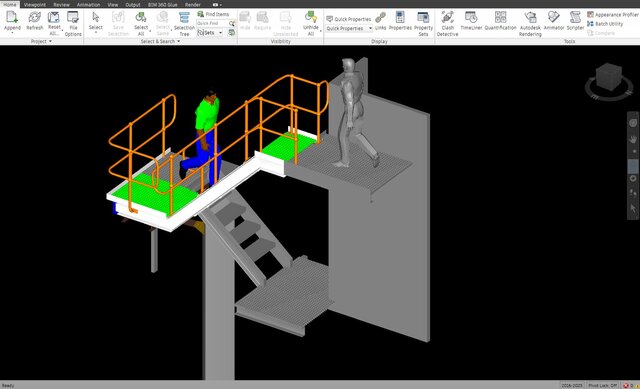Open the Animator tool

click(x=553, y=20)
